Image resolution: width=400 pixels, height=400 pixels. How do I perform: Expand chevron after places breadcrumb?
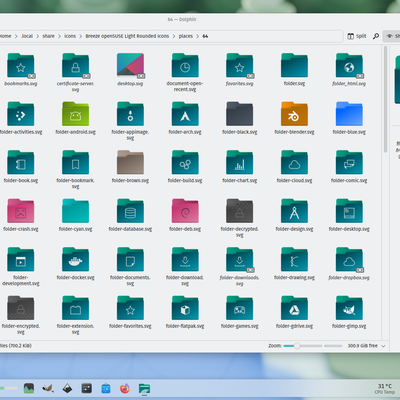click(x=198, y=36)
